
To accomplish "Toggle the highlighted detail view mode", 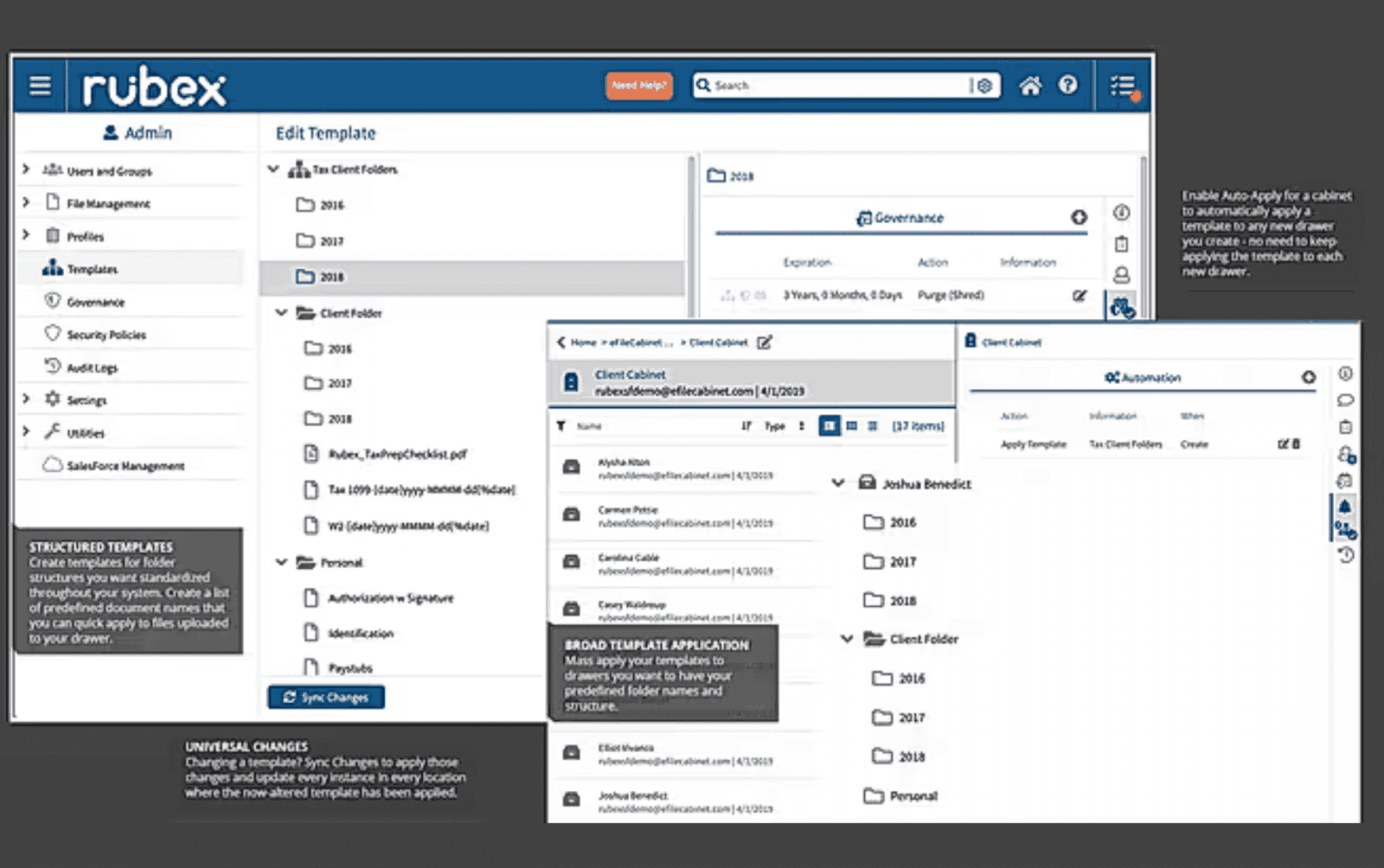I will pyautogui.click(x=829, y=425).
